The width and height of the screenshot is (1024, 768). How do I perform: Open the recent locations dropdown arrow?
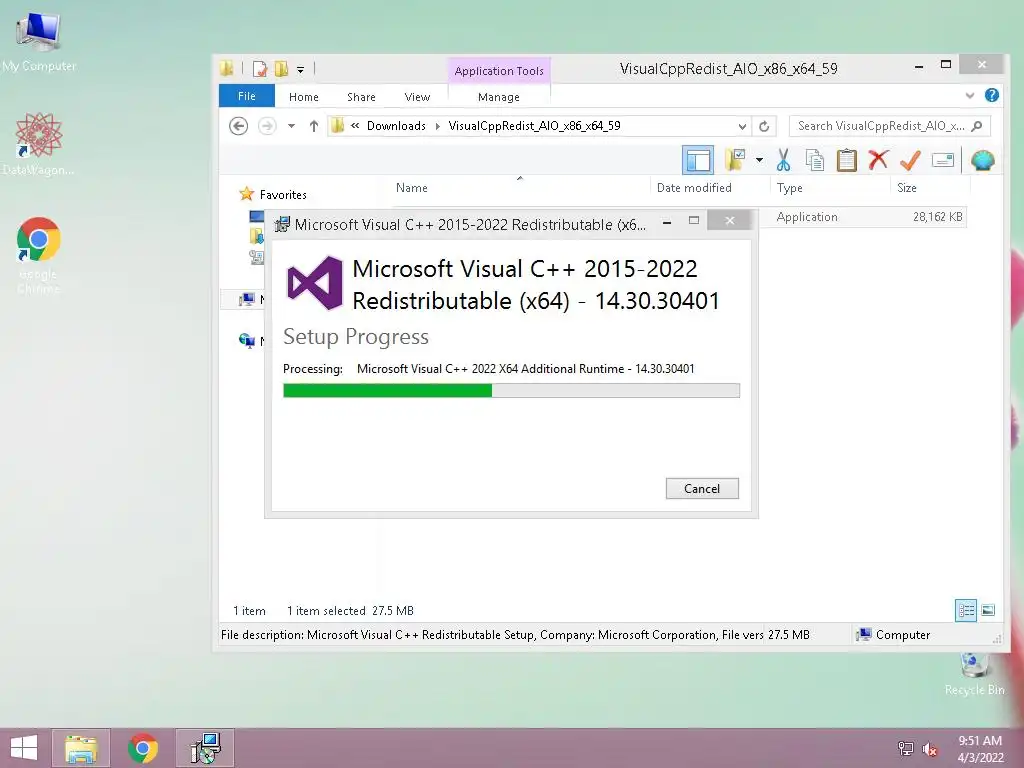point(291,125)
